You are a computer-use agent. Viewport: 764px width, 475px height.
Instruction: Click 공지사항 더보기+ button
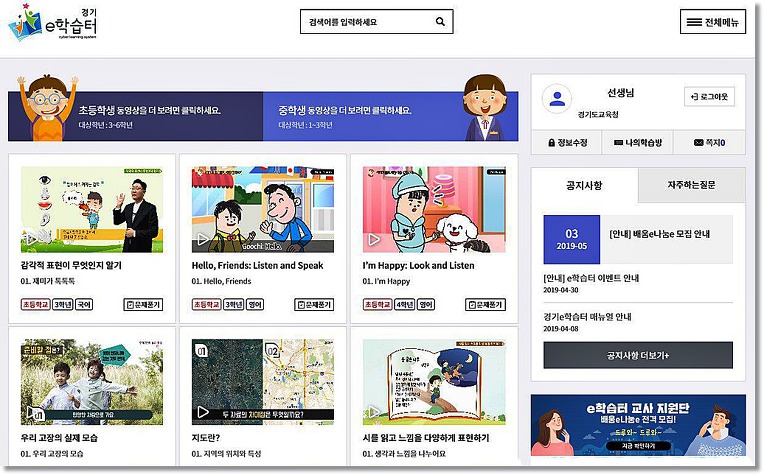(x=638, y=355)
